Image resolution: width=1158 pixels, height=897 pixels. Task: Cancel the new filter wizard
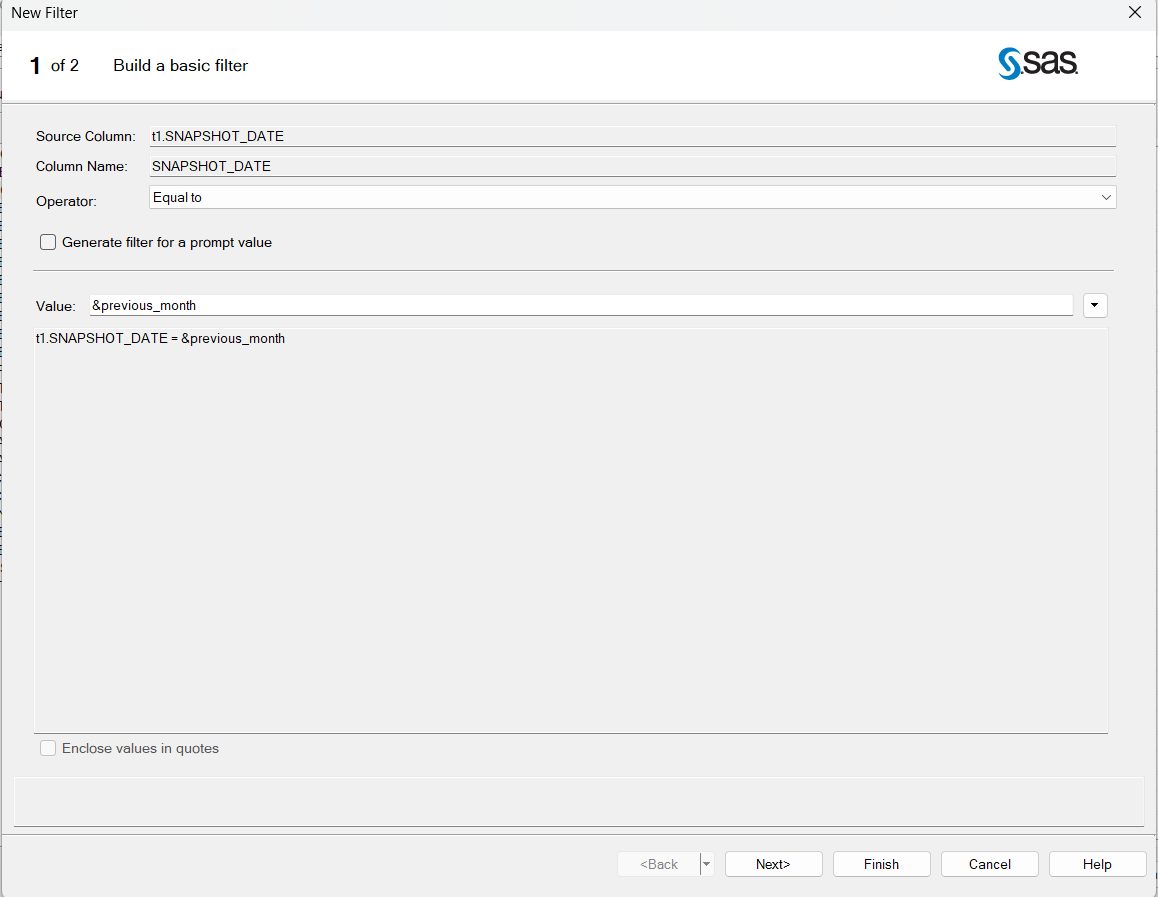click(989, 864)
